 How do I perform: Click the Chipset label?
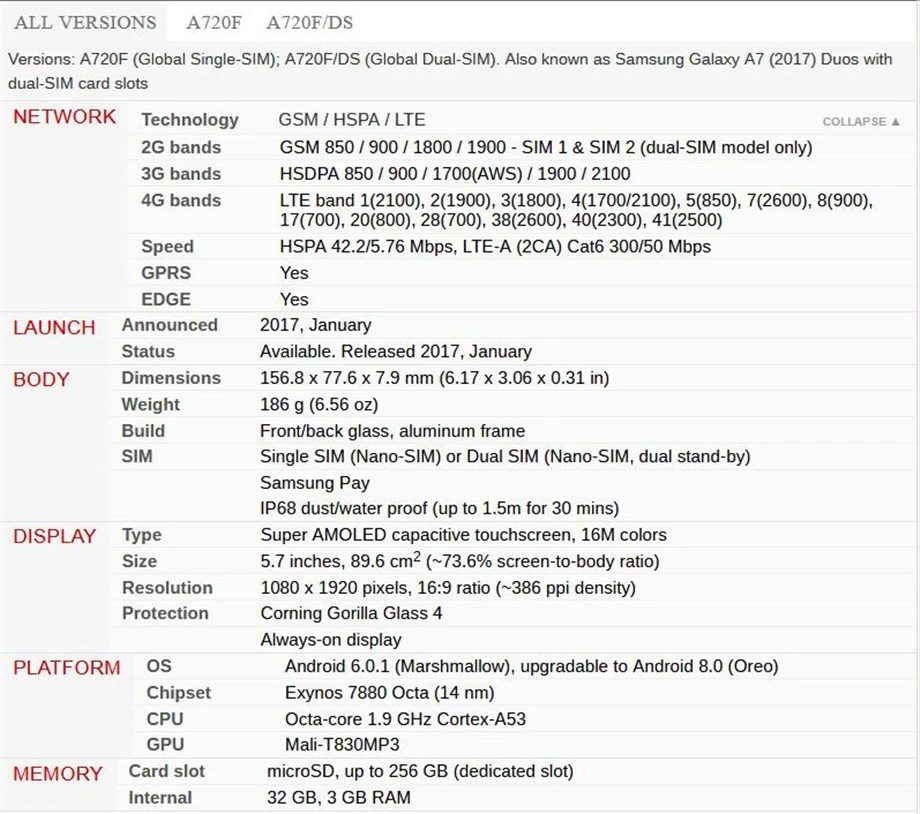coord(179,693)
